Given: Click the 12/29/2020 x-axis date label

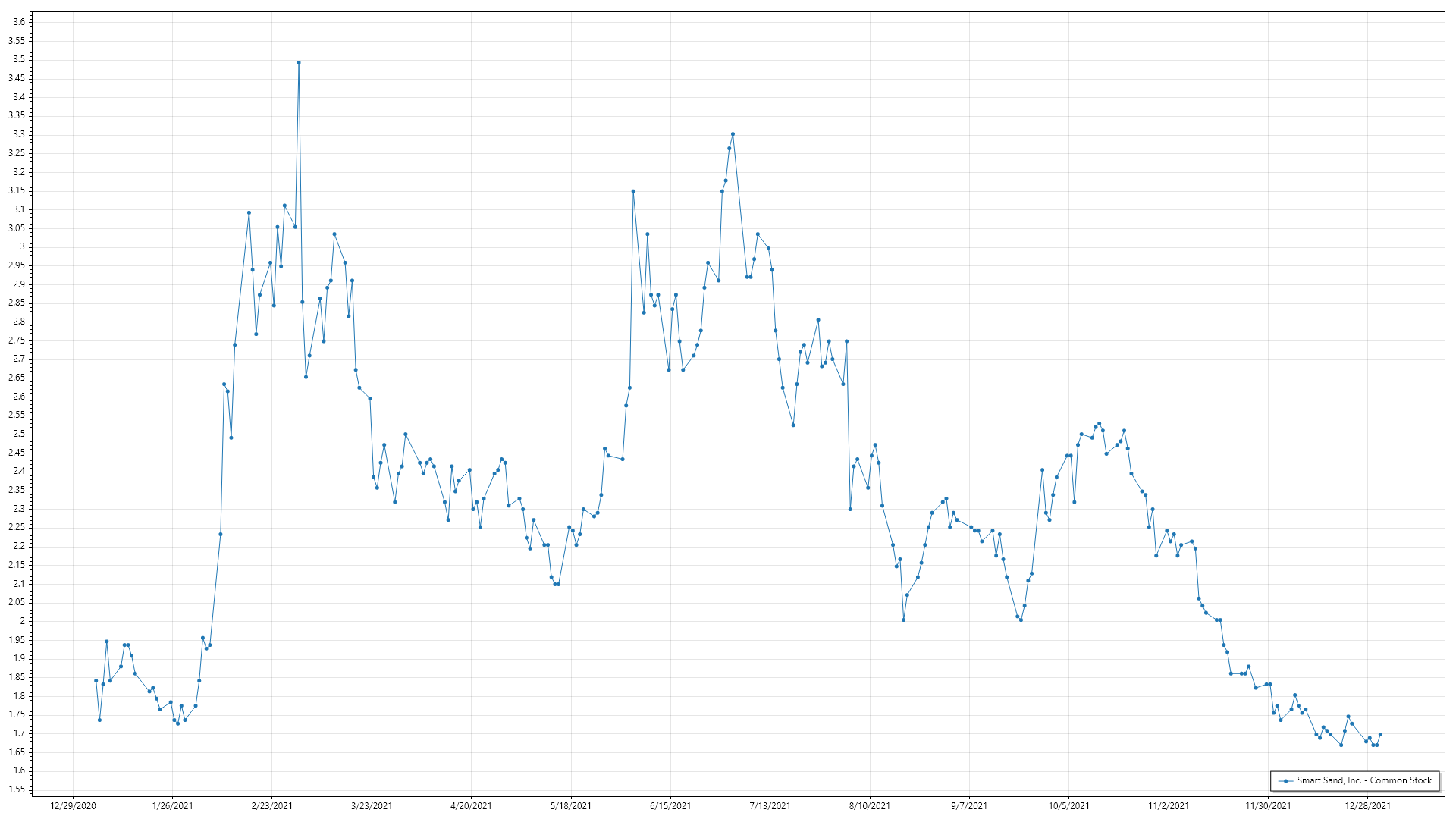Looking at the screenshot, I should [73, 805].
